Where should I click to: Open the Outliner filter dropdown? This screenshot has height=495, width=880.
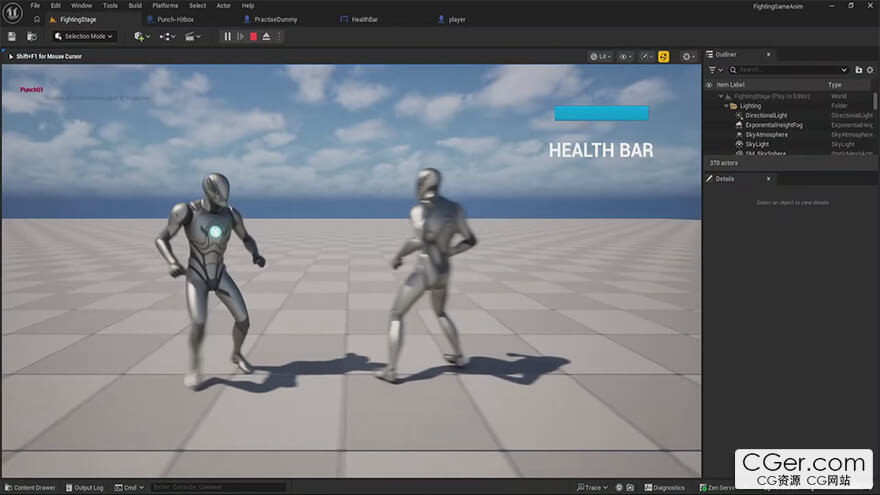[715, 70]
